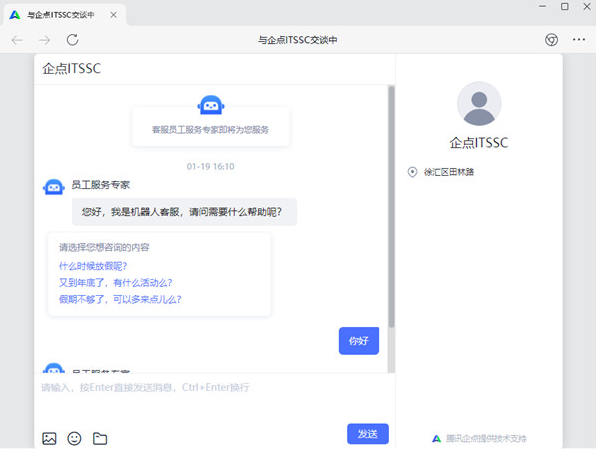Select the 与企点ITSSC交谈中 tab

[61, 15]
